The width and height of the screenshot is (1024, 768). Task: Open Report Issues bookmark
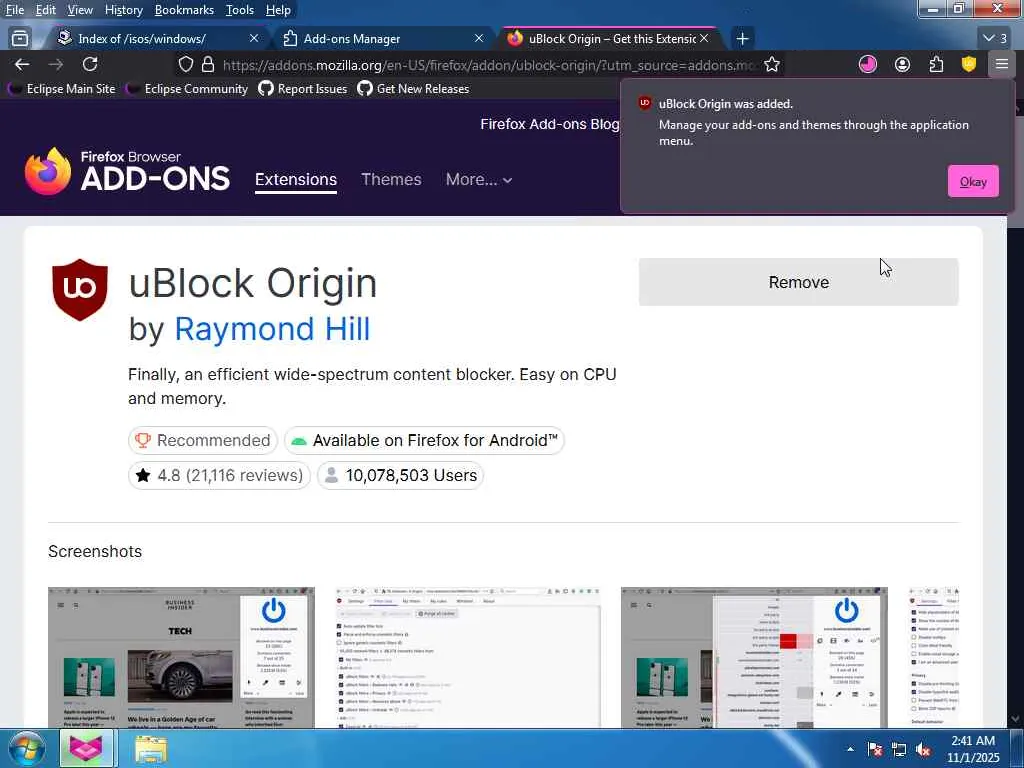click(303, 89)
